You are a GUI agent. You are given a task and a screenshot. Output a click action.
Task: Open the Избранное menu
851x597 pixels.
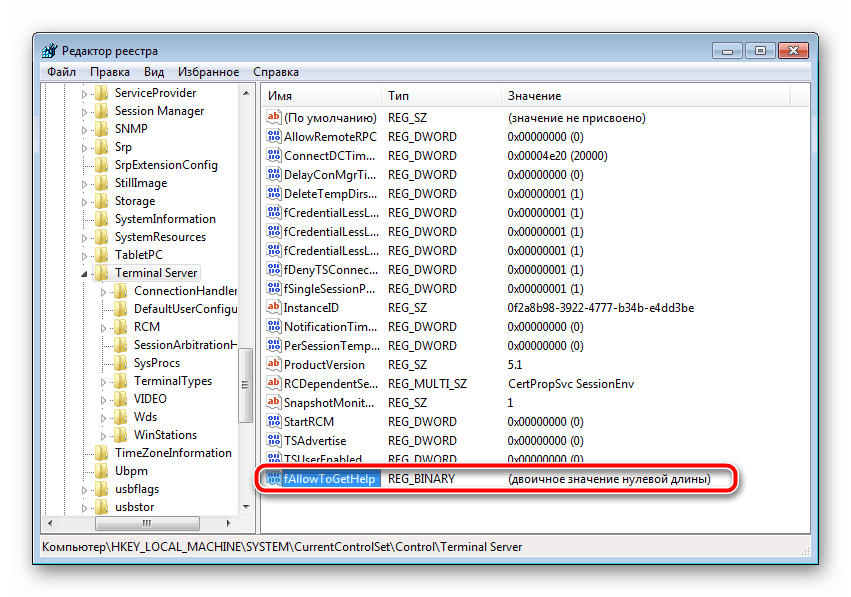(210, 71)
